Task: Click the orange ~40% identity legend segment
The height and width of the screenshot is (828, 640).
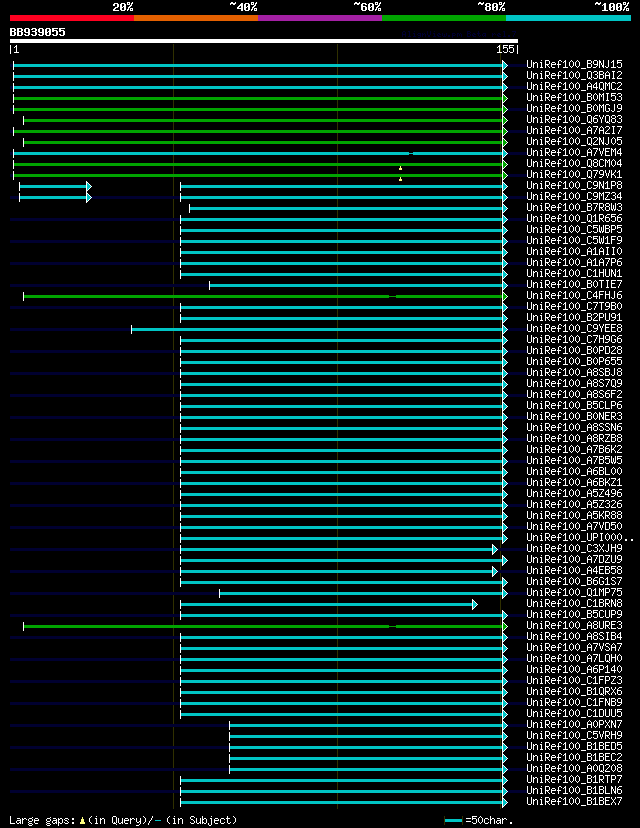Action: tap(196, 18)
